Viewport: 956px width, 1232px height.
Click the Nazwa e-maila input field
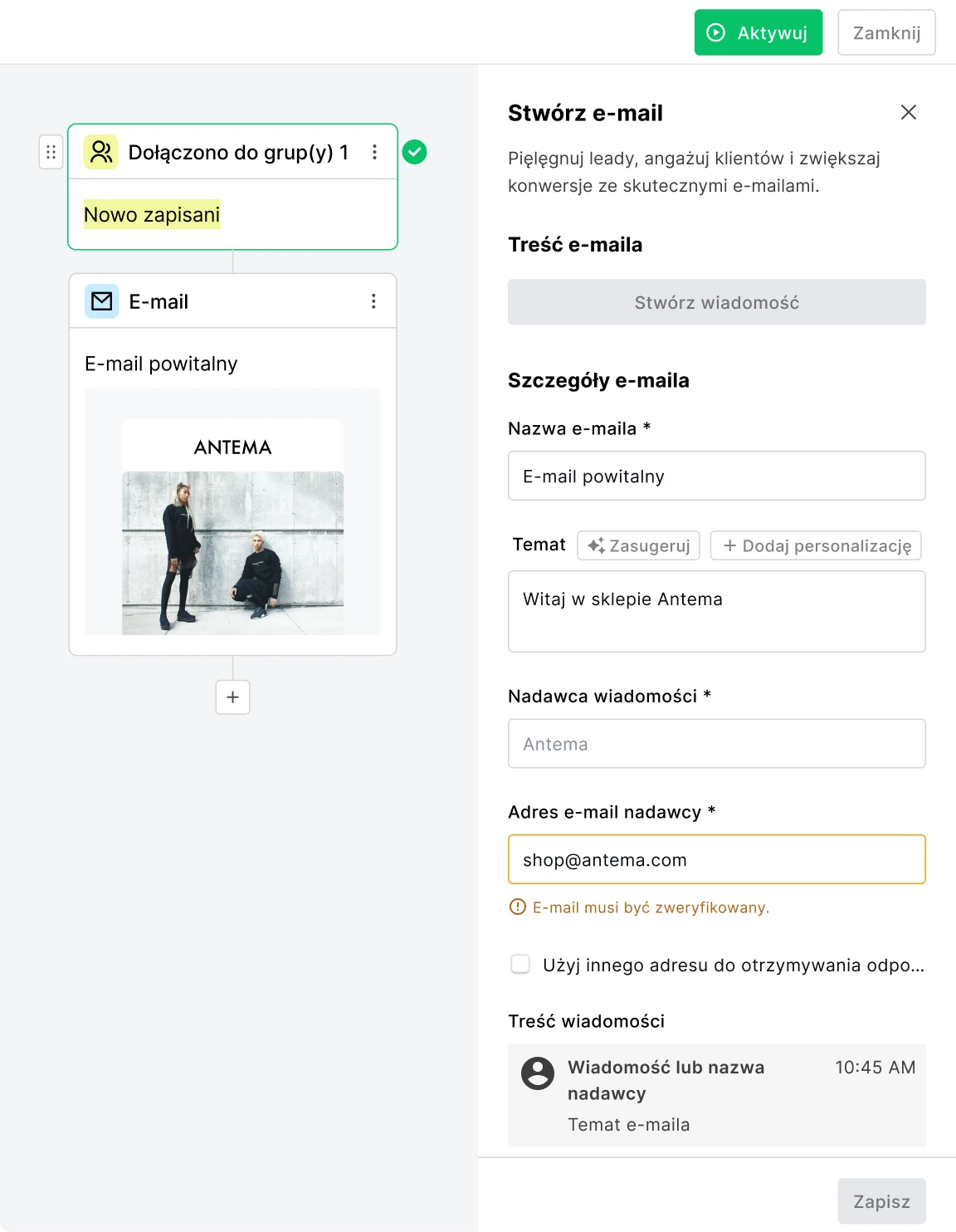[x=716, y=476]
